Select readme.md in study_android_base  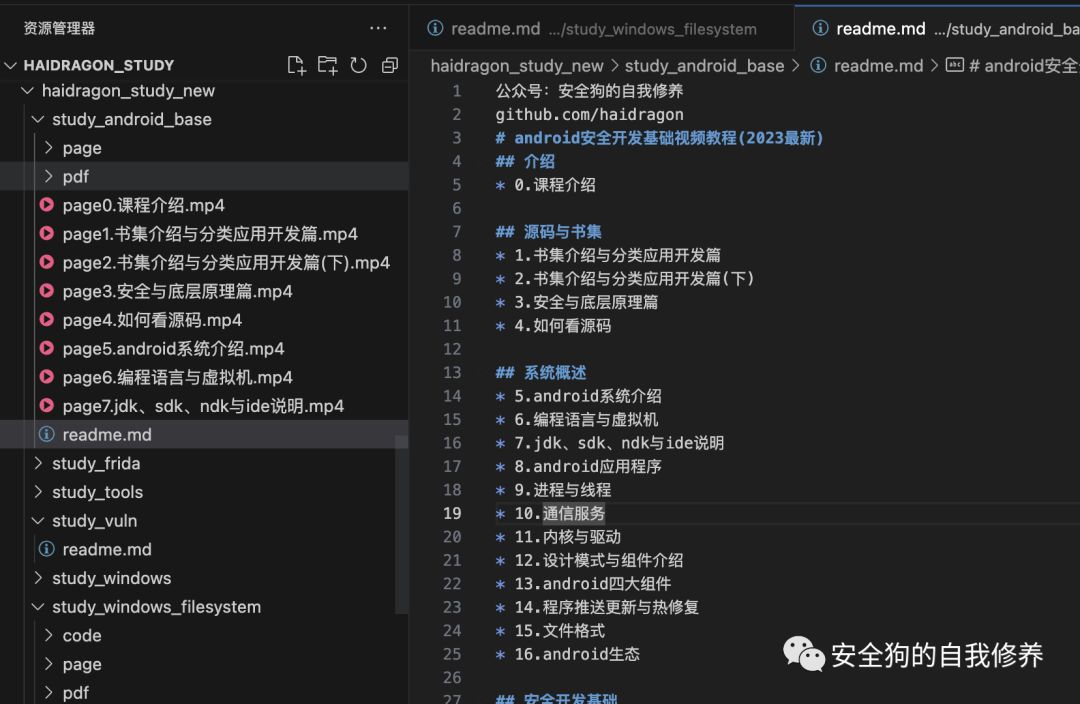pos(204,434)
